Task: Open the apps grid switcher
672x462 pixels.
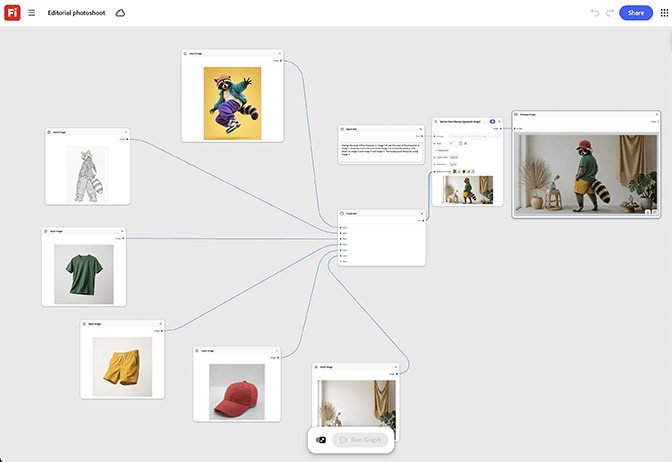Action: [664, 13]
